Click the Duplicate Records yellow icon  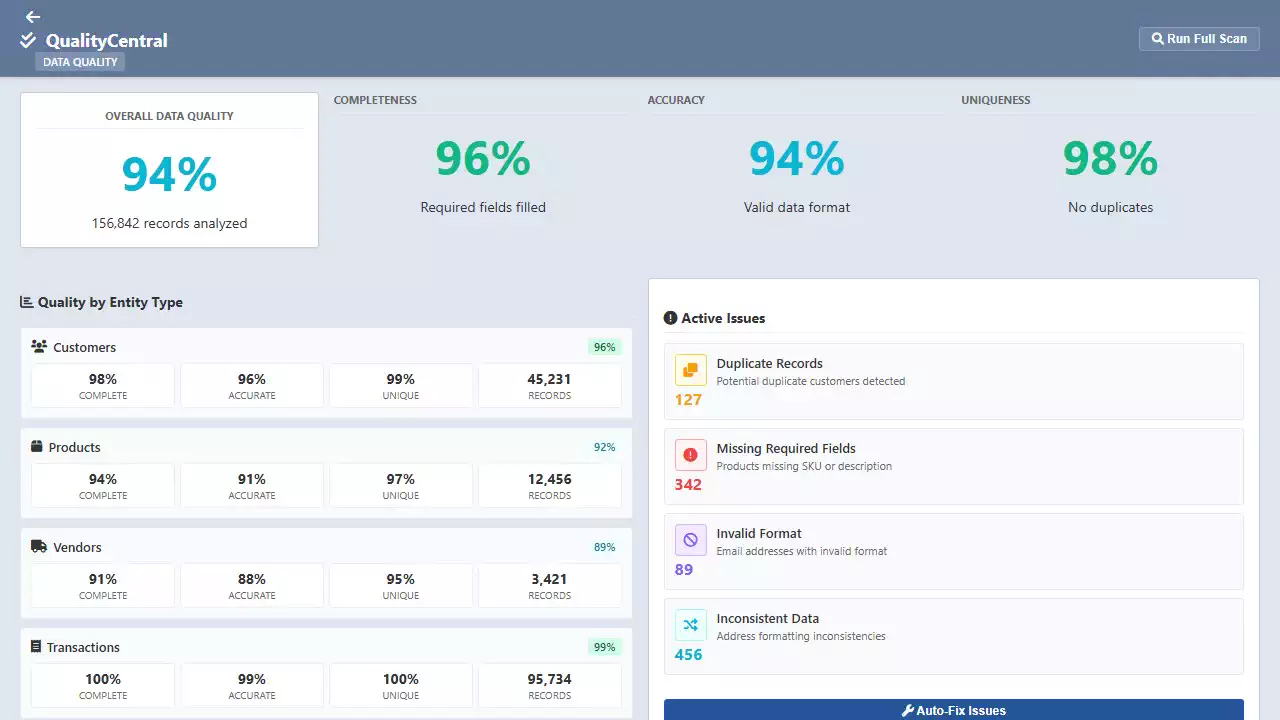tap(690, 370)
